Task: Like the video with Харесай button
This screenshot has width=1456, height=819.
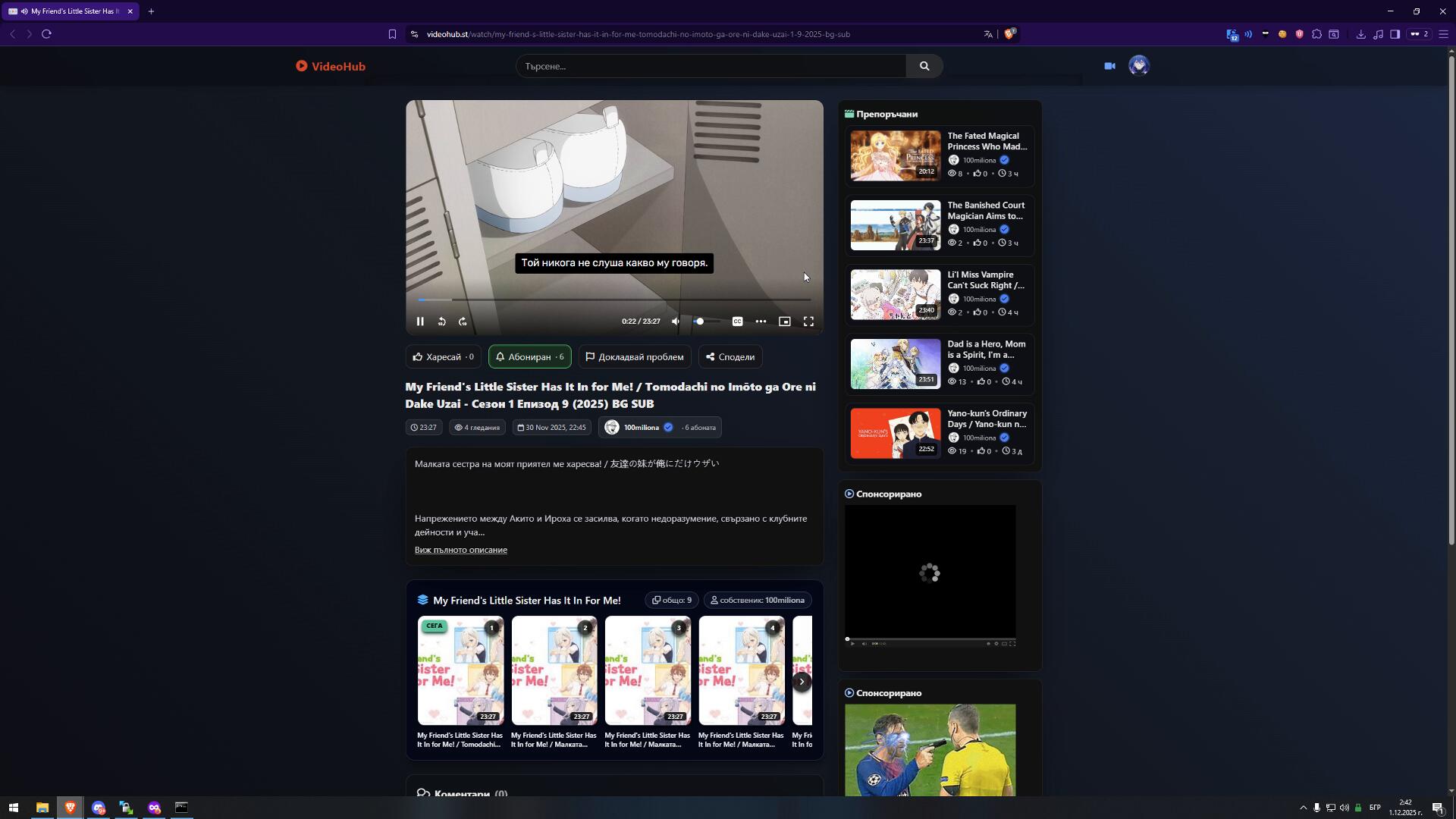Action: [x=443, y=357]
